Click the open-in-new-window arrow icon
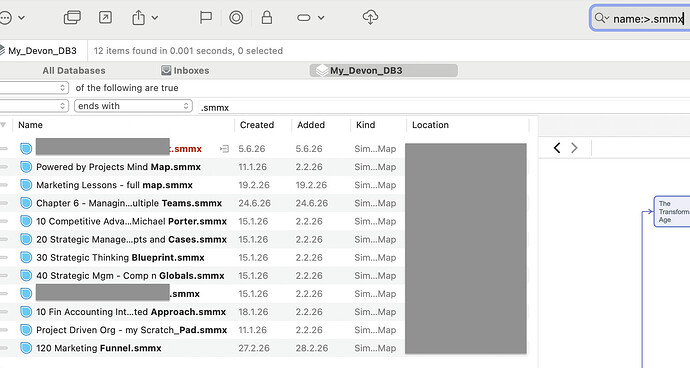The image size is (690, 368). coord(105,18)
